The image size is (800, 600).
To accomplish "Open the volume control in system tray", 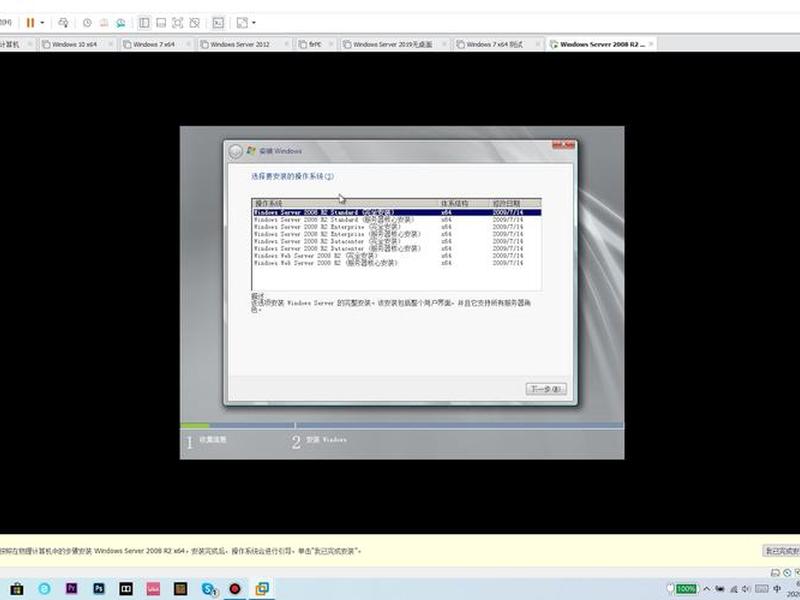I will (745, 589).
